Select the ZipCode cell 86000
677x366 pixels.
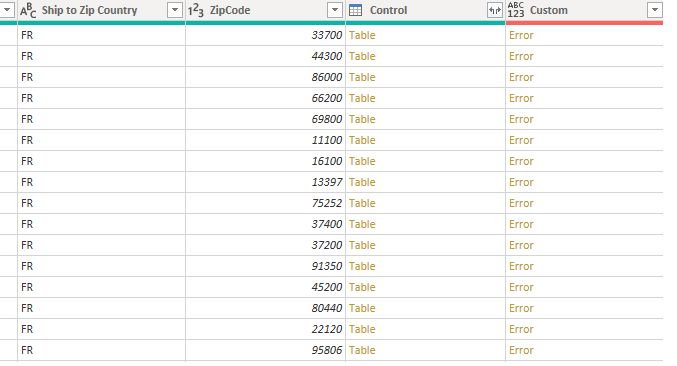[266, 77]
